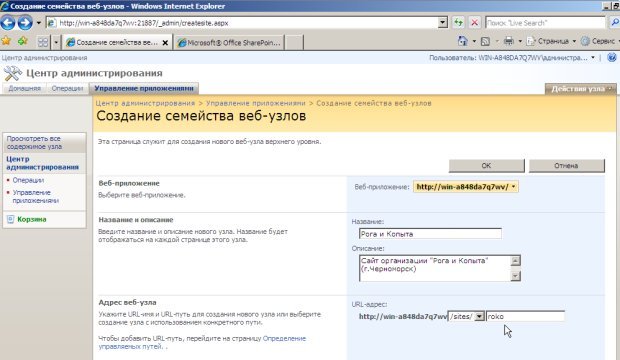Image resolution: width=620 pixels, height=360 pixels.
Task: Click the Отмена button
Action: coord(566,166)
